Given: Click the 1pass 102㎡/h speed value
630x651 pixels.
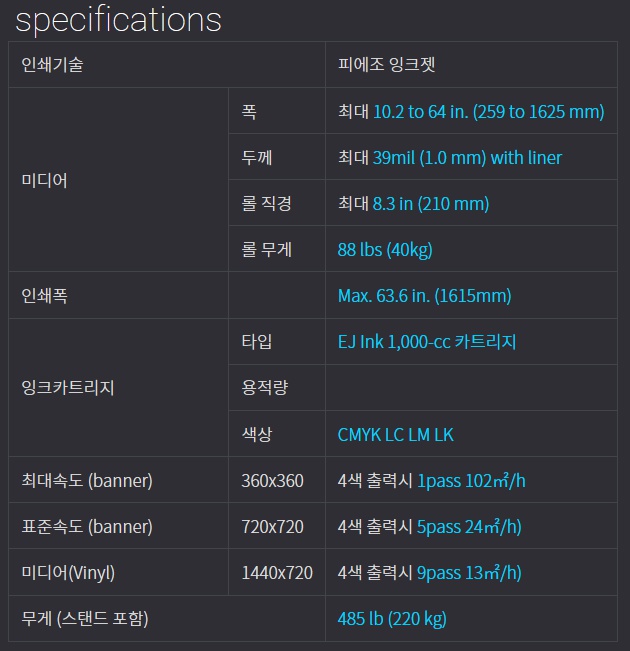Looking at the screenshot, I should click(471, 481).
